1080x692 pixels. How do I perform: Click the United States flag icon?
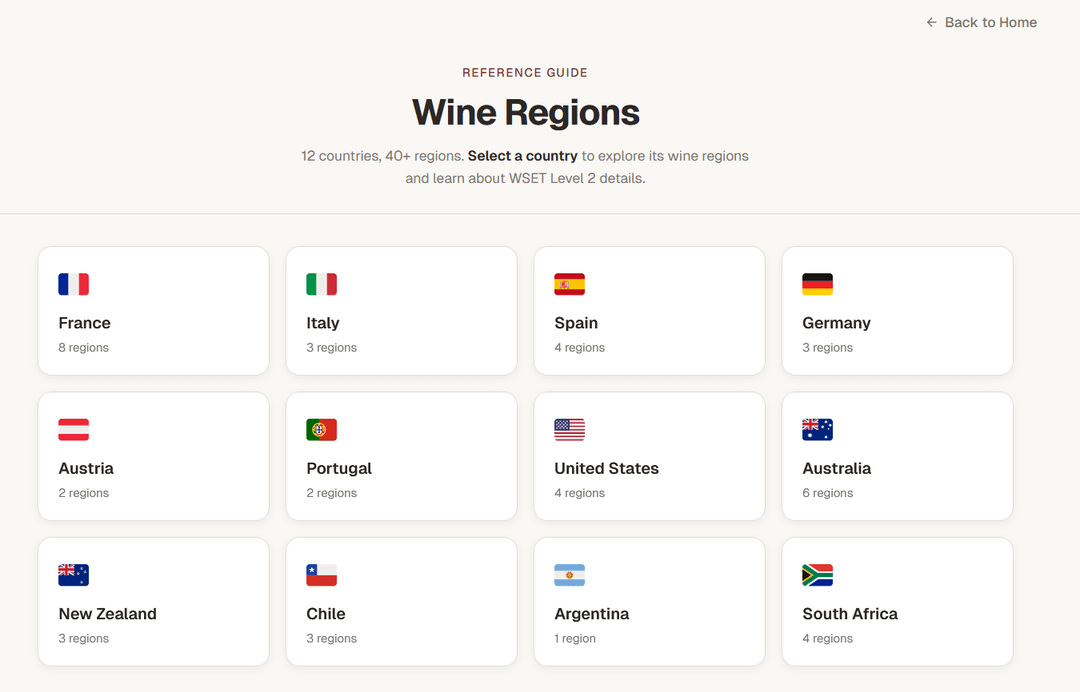click(569, 430)
